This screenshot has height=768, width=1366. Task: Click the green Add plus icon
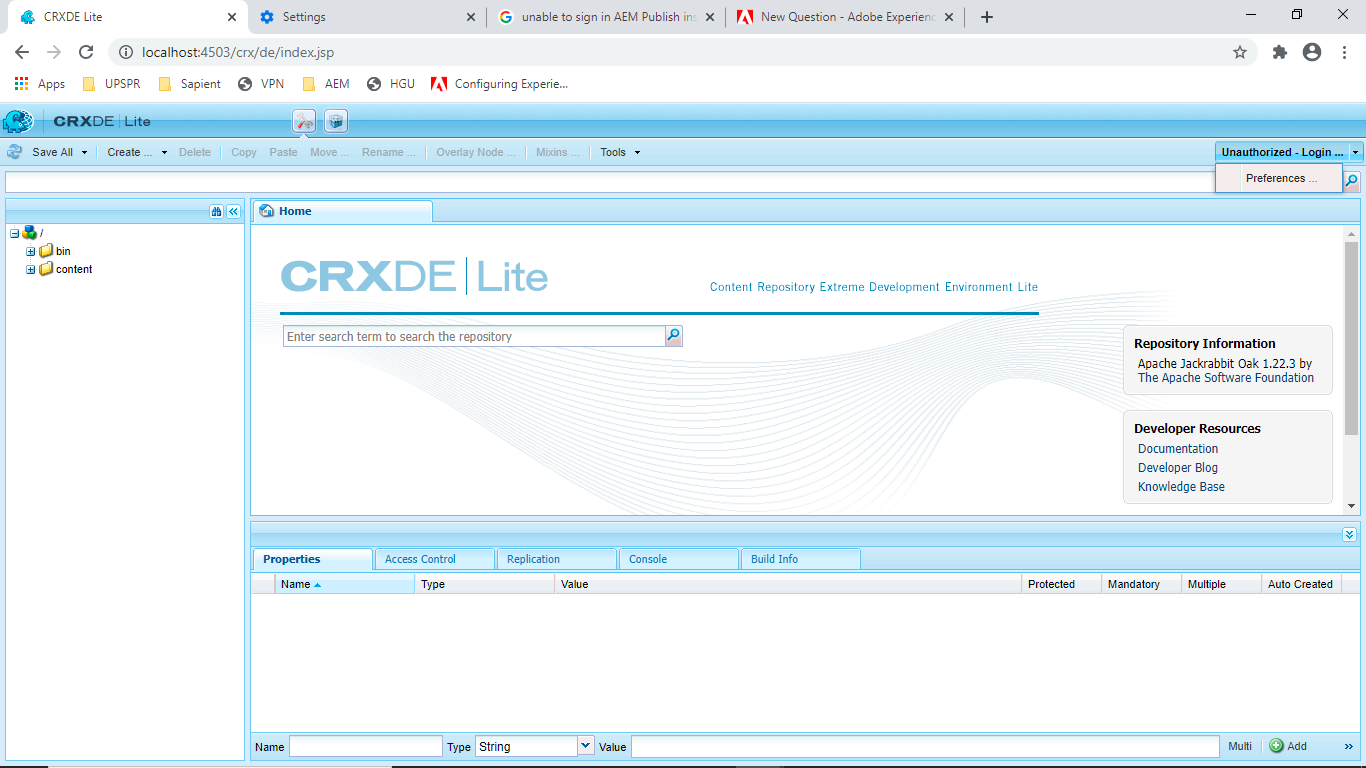click(1277, 746)
